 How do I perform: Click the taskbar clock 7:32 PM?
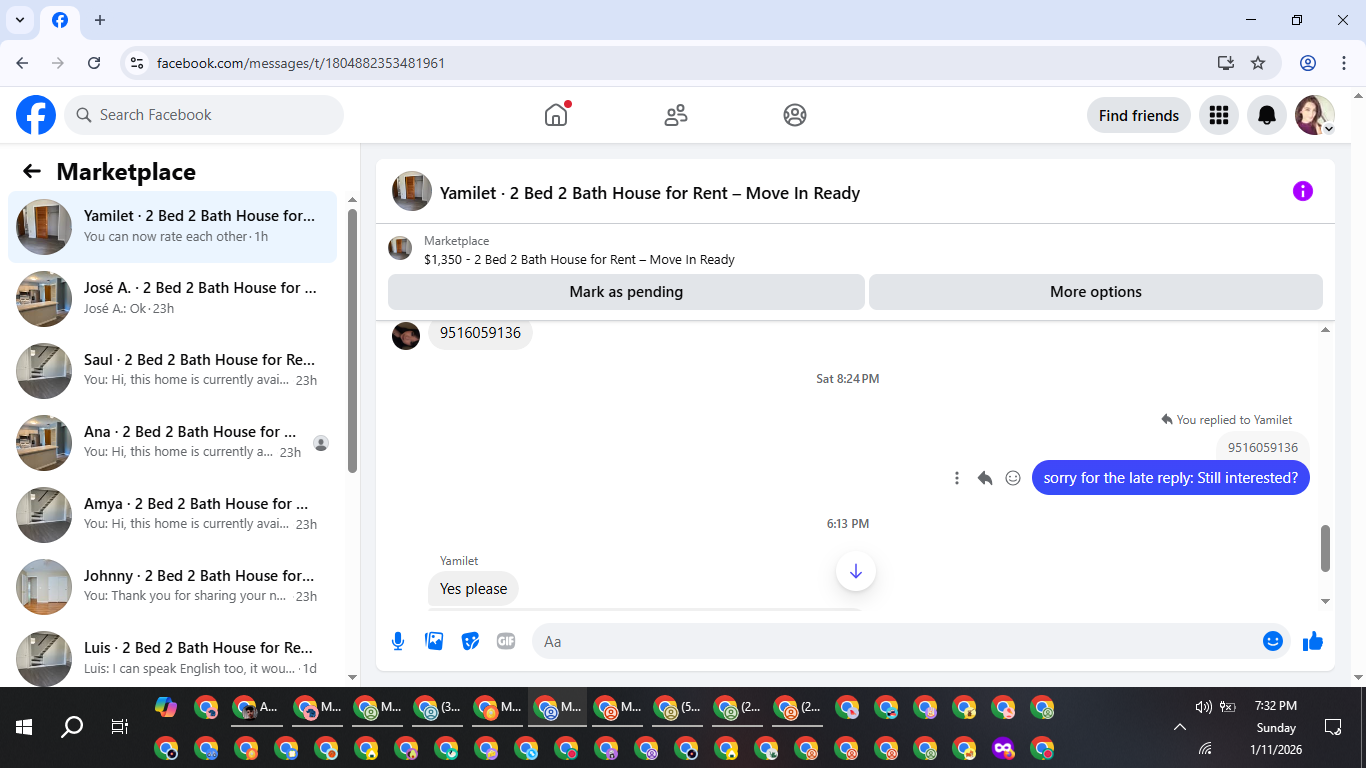pyautogui.click(x=1276, y=706)
